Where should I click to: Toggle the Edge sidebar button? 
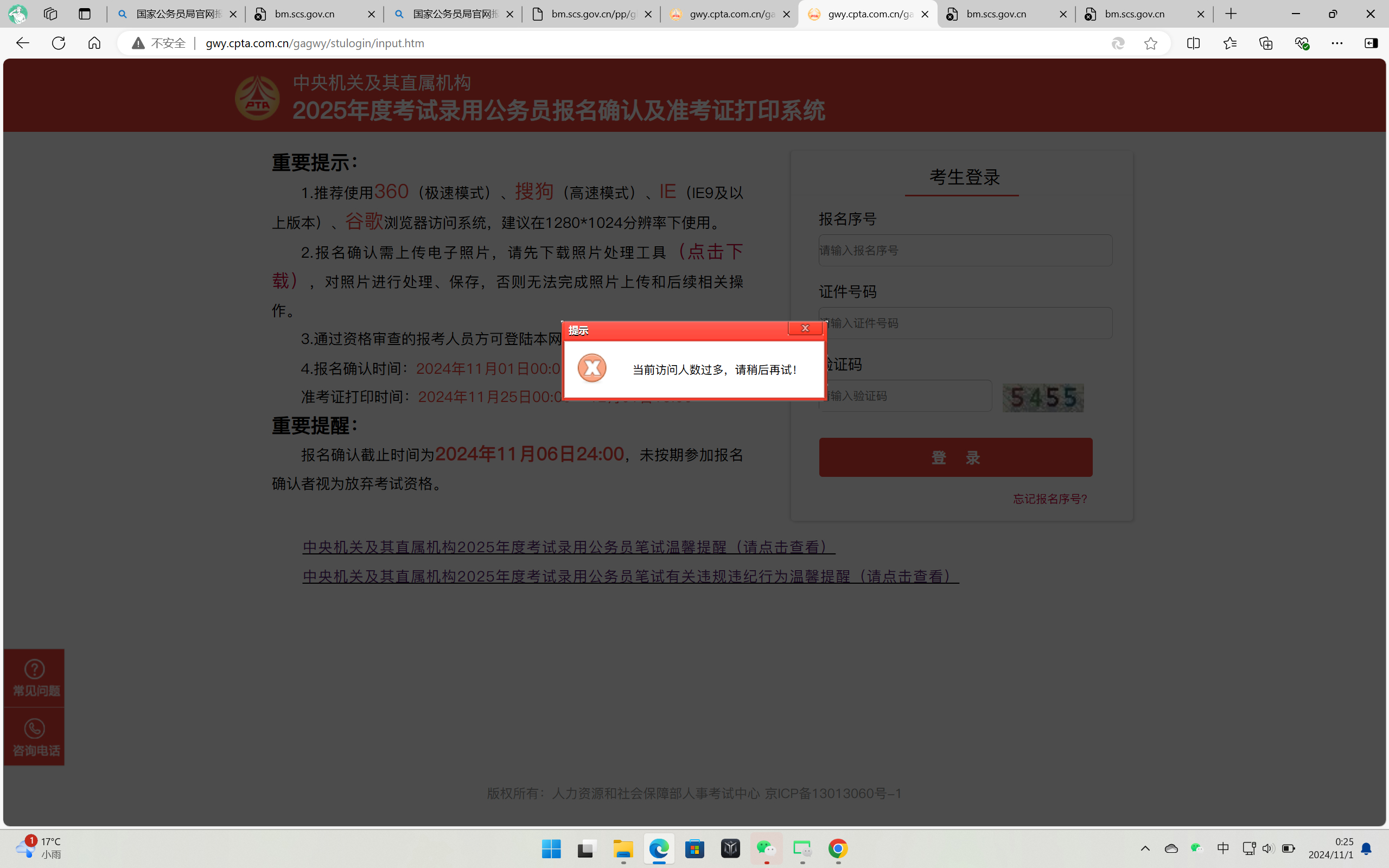click(x=1371, y=43)
